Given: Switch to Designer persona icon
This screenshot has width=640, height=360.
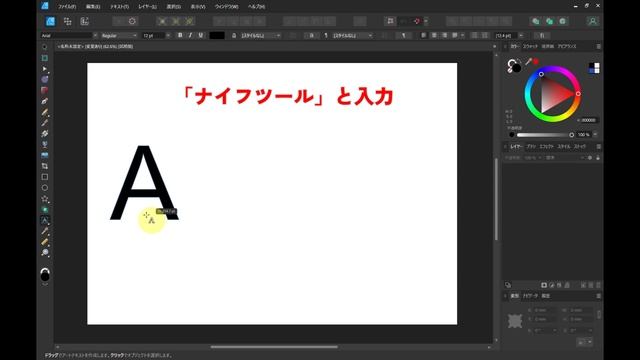Looking at the screenshot, I should click(50, 21).
